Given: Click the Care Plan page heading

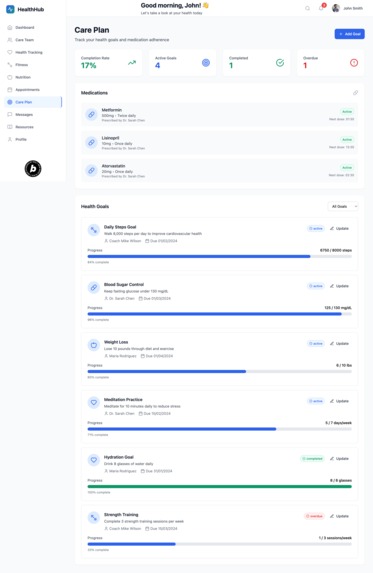Looking at the screenshot, I should (92, 30).
